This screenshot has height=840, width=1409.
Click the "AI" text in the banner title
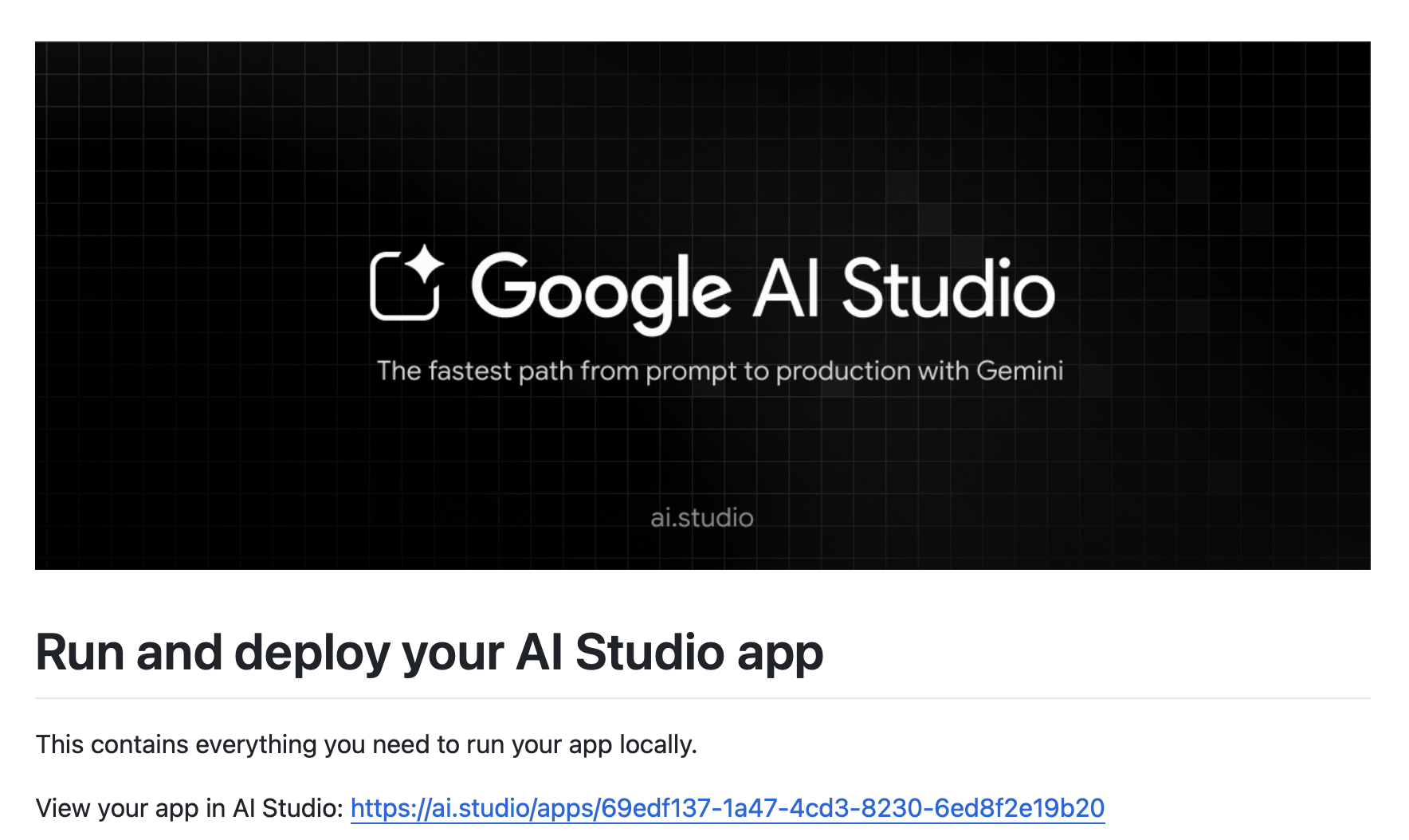click(786, 289)
